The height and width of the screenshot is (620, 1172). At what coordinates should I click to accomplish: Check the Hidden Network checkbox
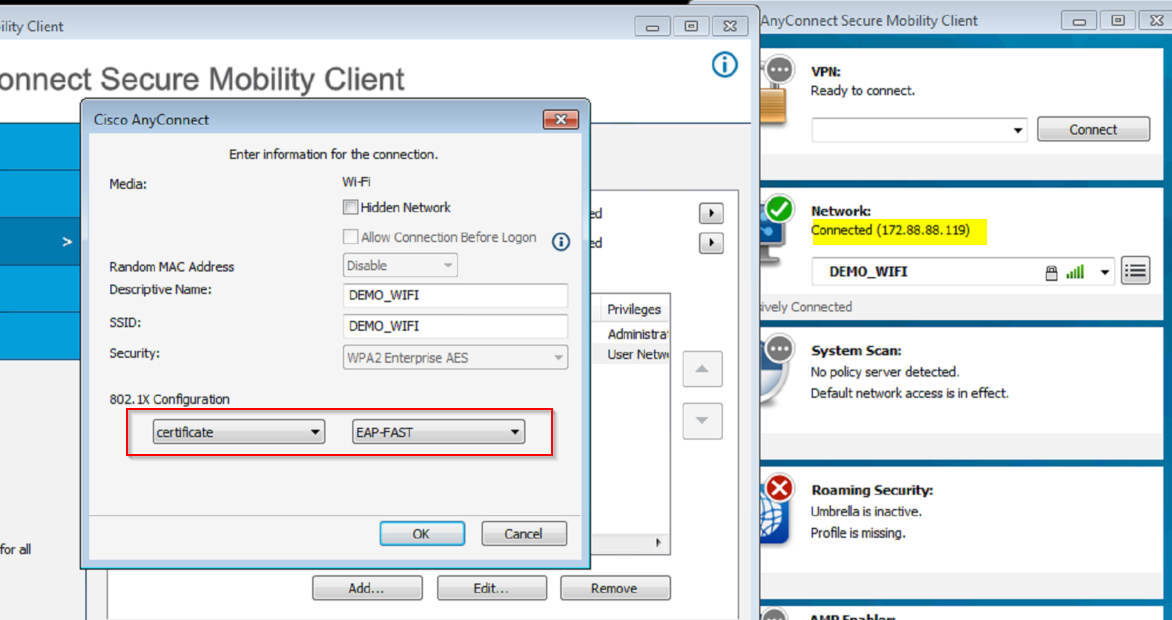(x=350, y=207)
